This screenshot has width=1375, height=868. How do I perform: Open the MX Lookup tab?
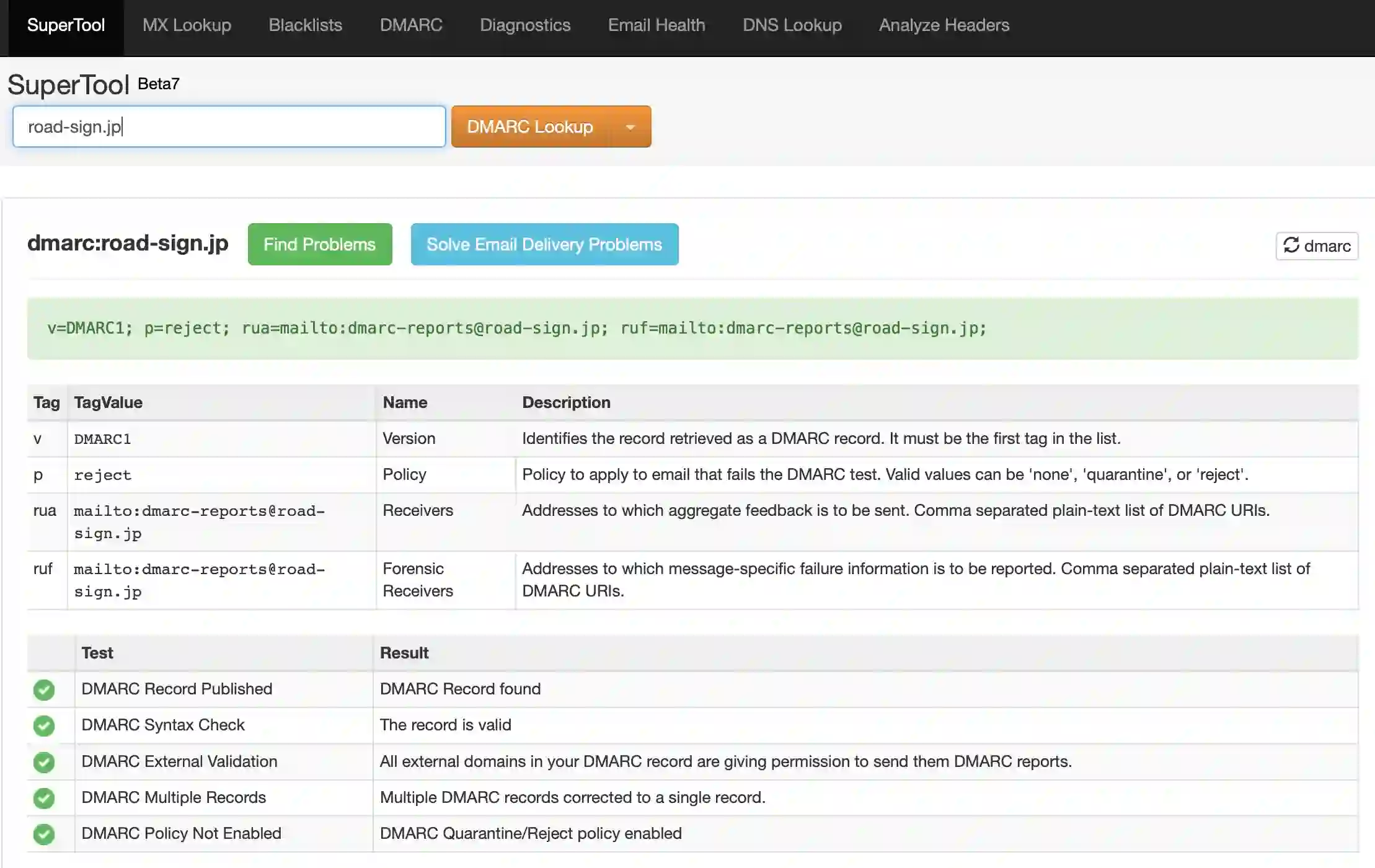(x=187, y=25)
